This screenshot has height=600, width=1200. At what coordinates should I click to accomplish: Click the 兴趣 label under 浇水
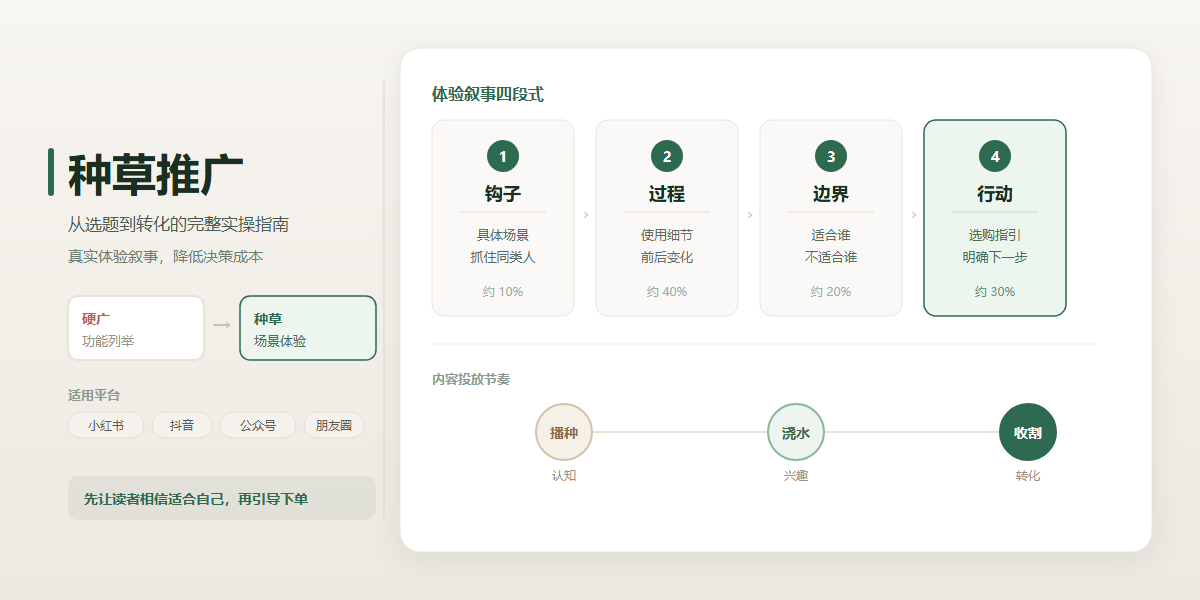pyautogui.click(x=796, y=476)
